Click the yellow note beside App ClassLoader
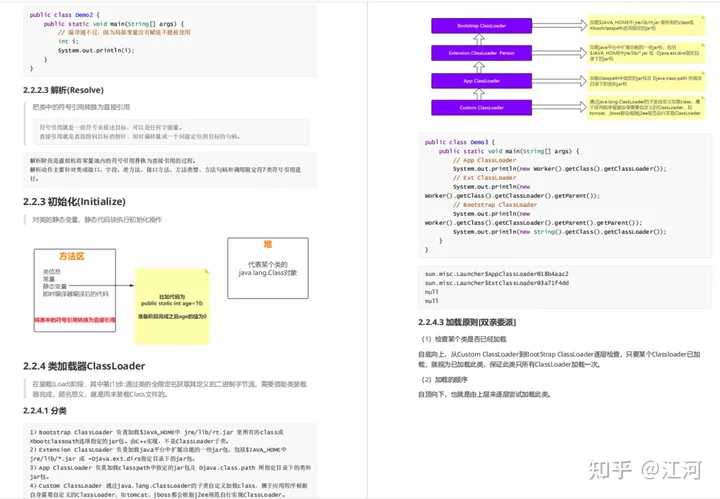The height and width of the screenshot is (499, 720). (x=647, y=81)
